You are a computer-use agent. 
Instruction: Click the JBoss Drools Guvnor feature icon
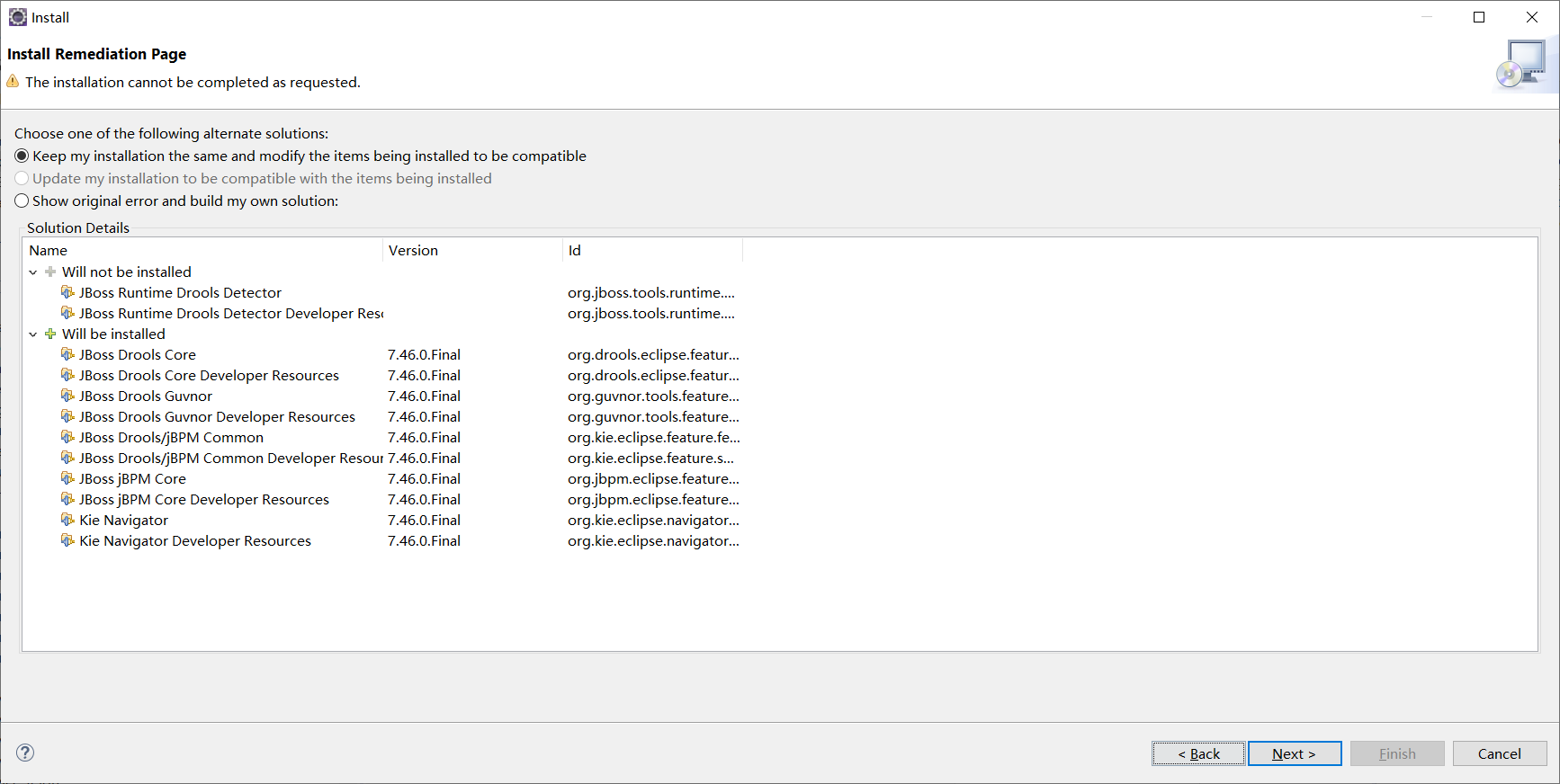click(x=67, y=396)
